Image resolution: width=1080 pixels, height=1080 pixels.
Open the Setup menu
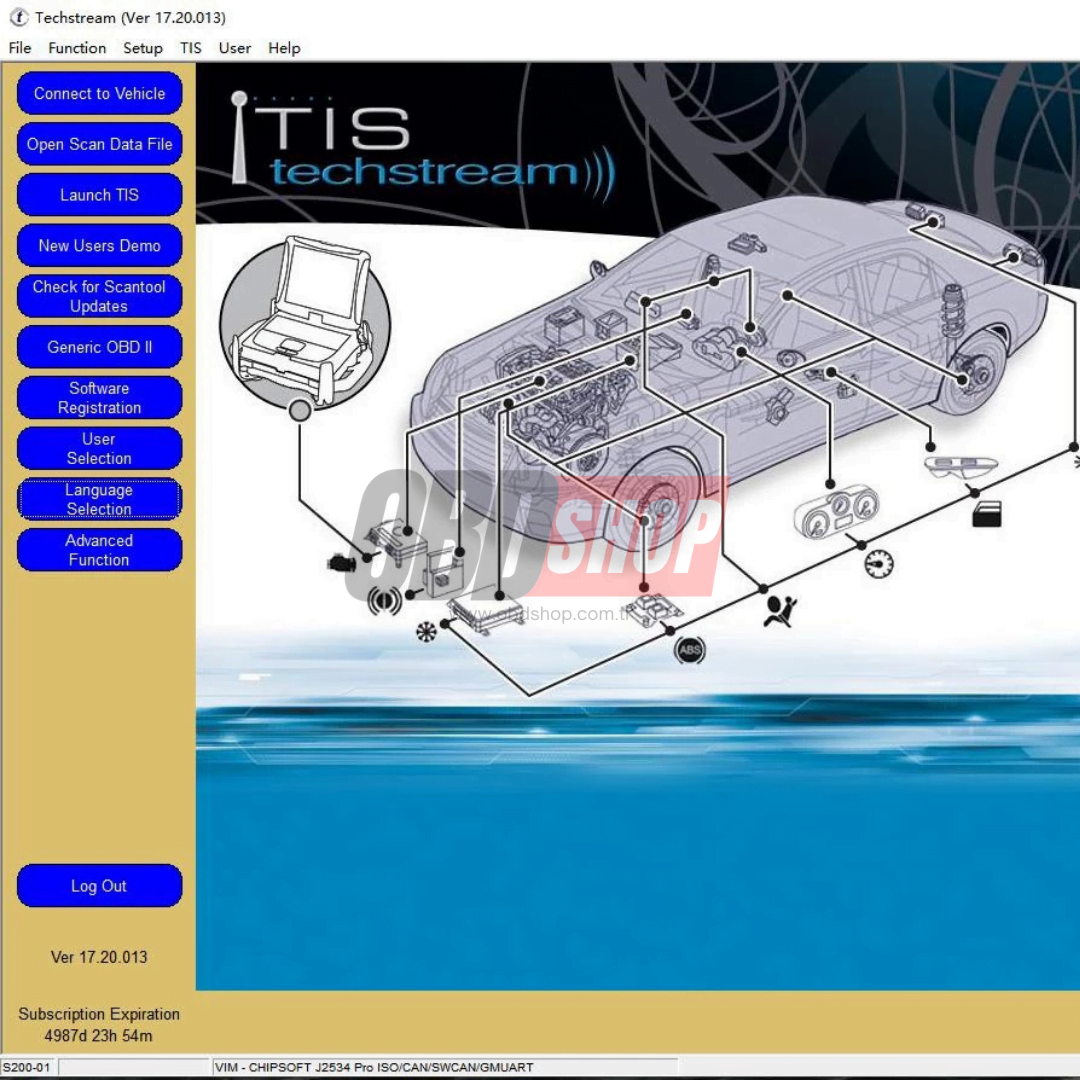[143, 48]
